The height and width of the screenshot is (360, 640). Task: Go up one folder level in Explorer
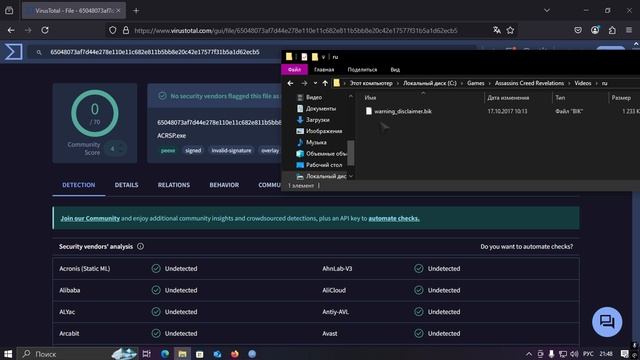click(325, 83)
